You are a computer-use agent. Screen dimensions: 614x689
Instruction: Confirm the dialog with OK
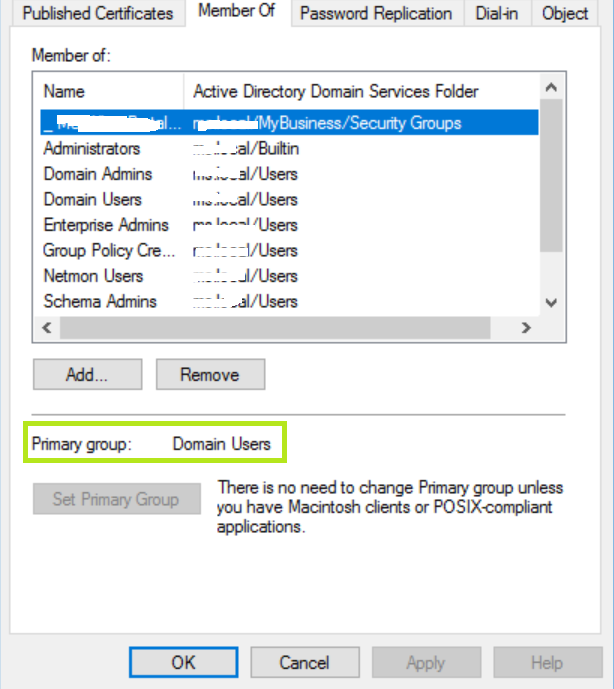click(x=183, y=662)
